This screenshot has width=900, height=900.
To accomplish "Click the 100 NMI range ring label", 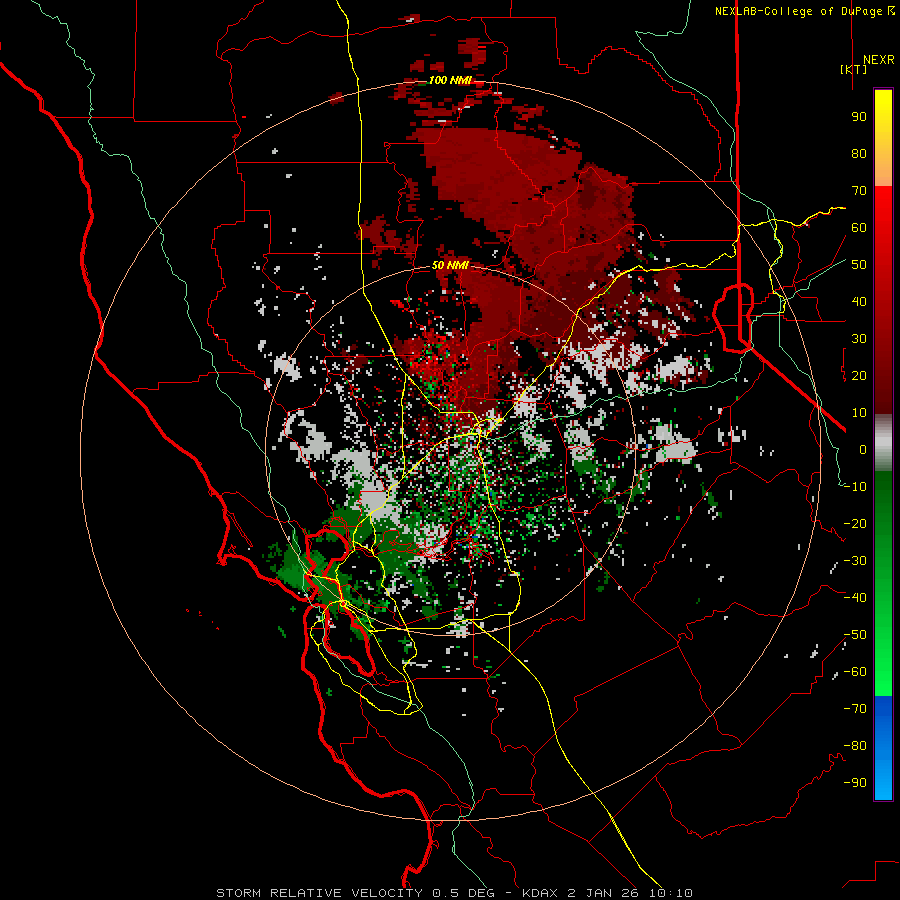I will [x=449, y=80].
